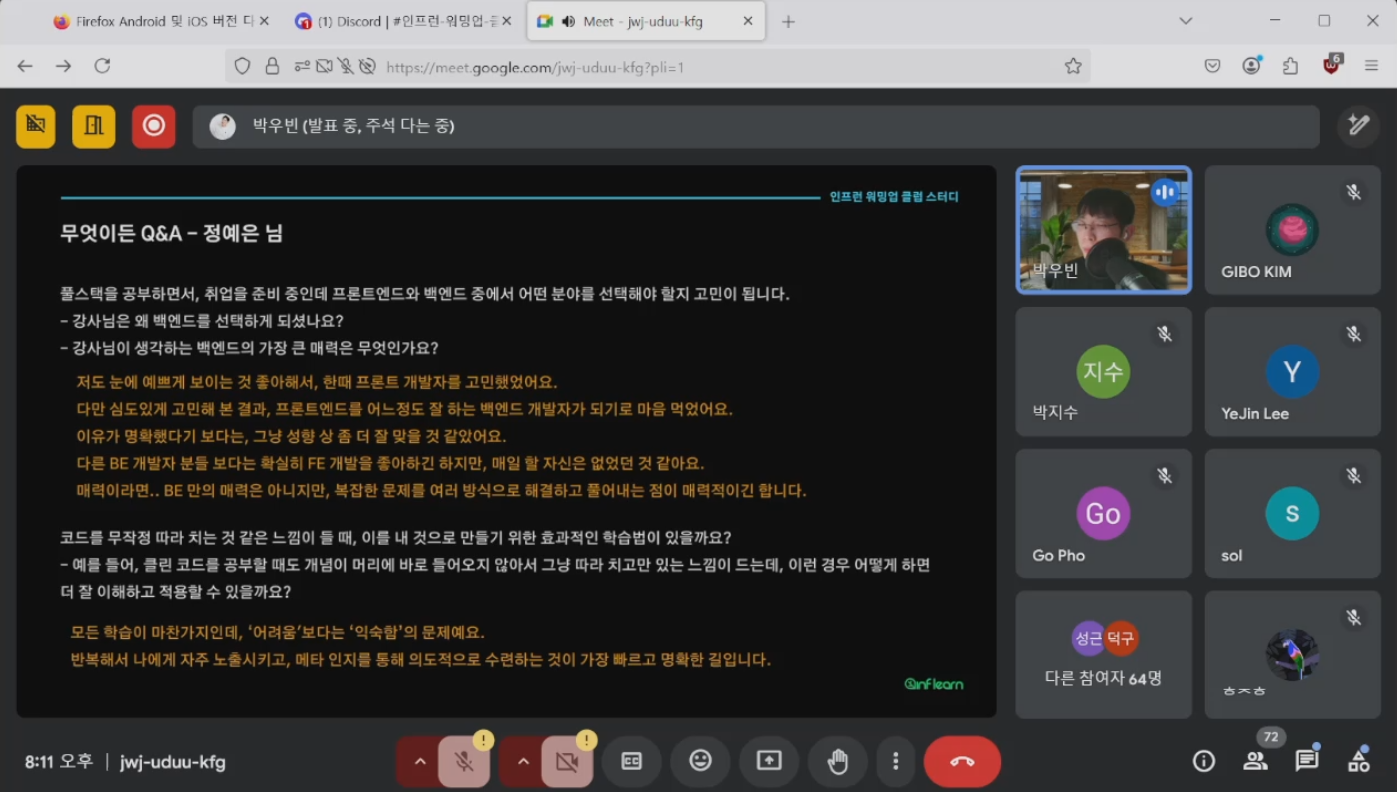Open the uBlock Origin extension icon
The width and height of the screenshot is (1397, 792).
[1332, 66]
